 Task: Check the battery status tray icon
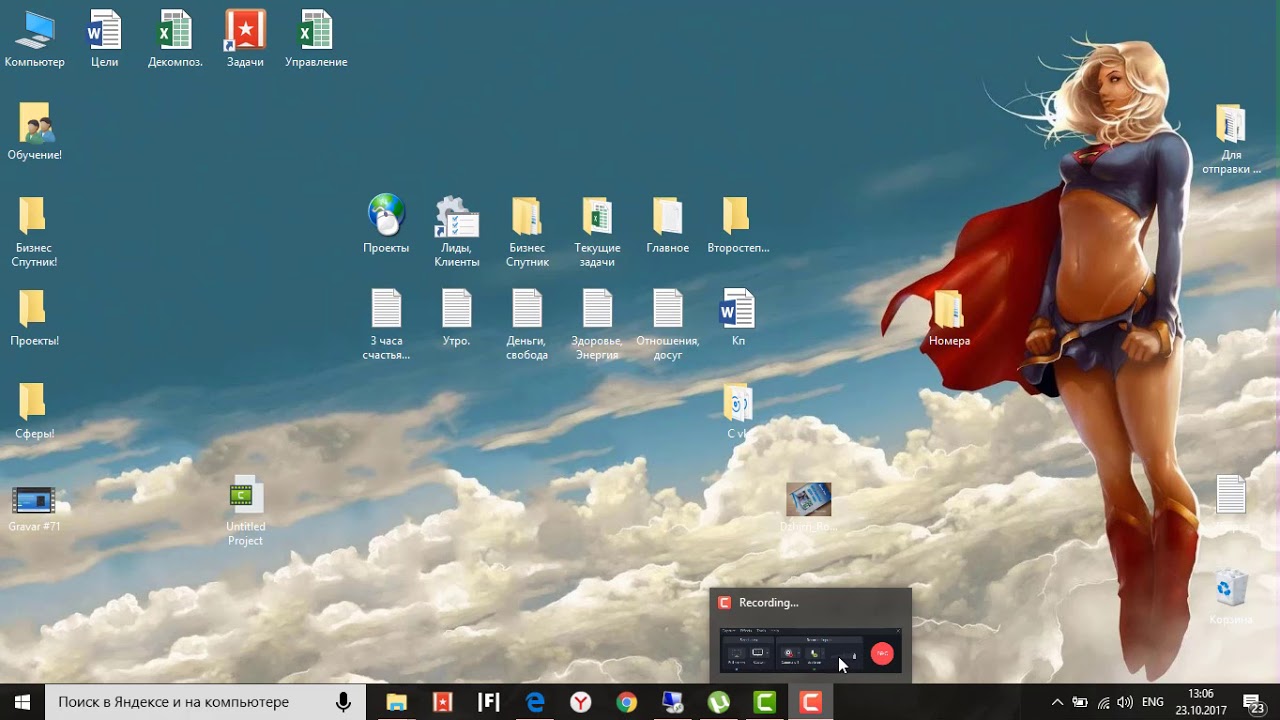coord(1080,702)
